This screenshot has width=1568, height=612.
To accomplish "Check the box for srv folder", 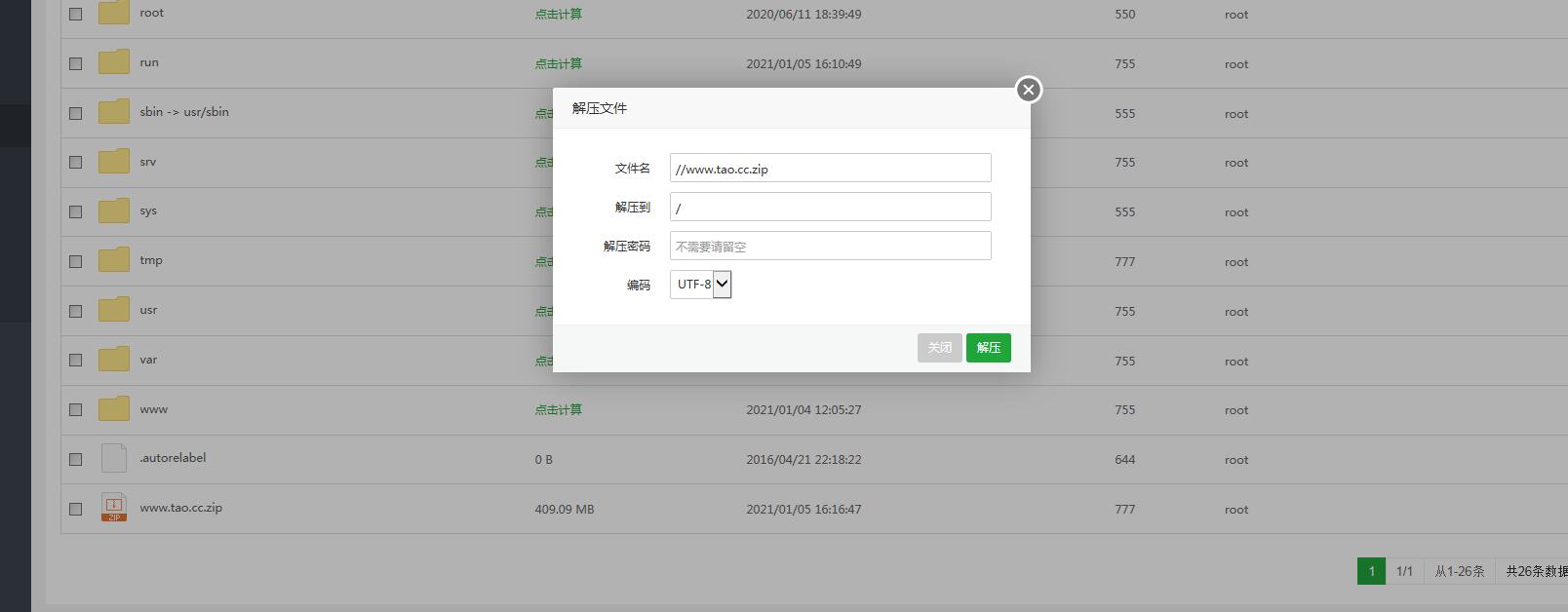I will pyautogui.click(x=76, y=162).
